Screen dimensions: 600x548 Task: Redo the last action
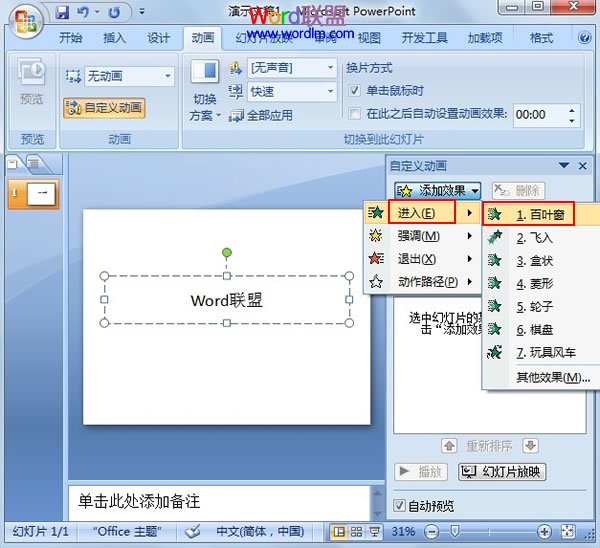114,12
